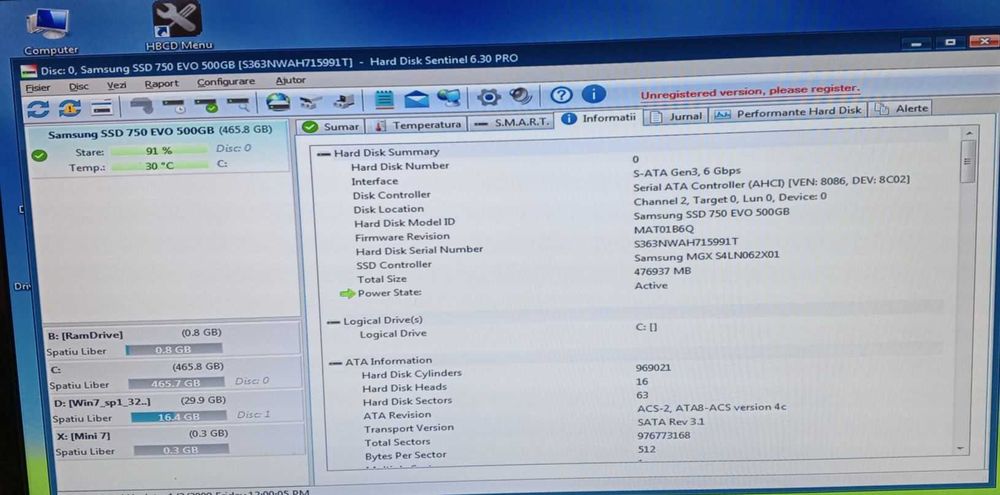This screenshot has height=495, width=1000.
Task: Collapse the ATA Information section
Action: pos(336,364)
